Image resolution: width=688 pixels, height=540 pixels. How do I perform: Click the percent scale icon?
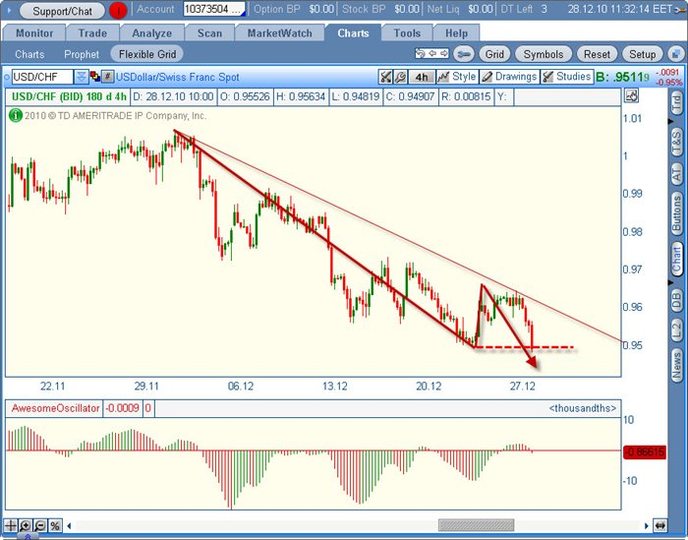(55, 525)
